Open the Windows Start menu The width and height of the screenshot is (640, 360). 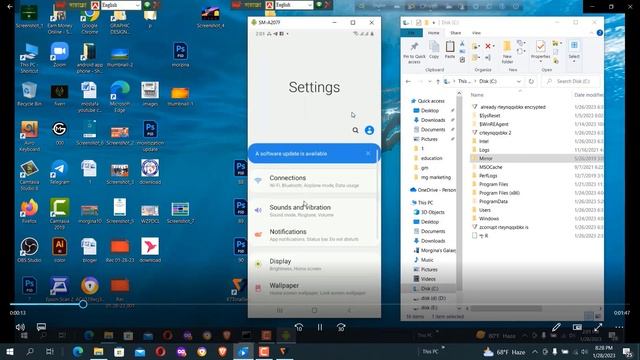coord(10,351)
